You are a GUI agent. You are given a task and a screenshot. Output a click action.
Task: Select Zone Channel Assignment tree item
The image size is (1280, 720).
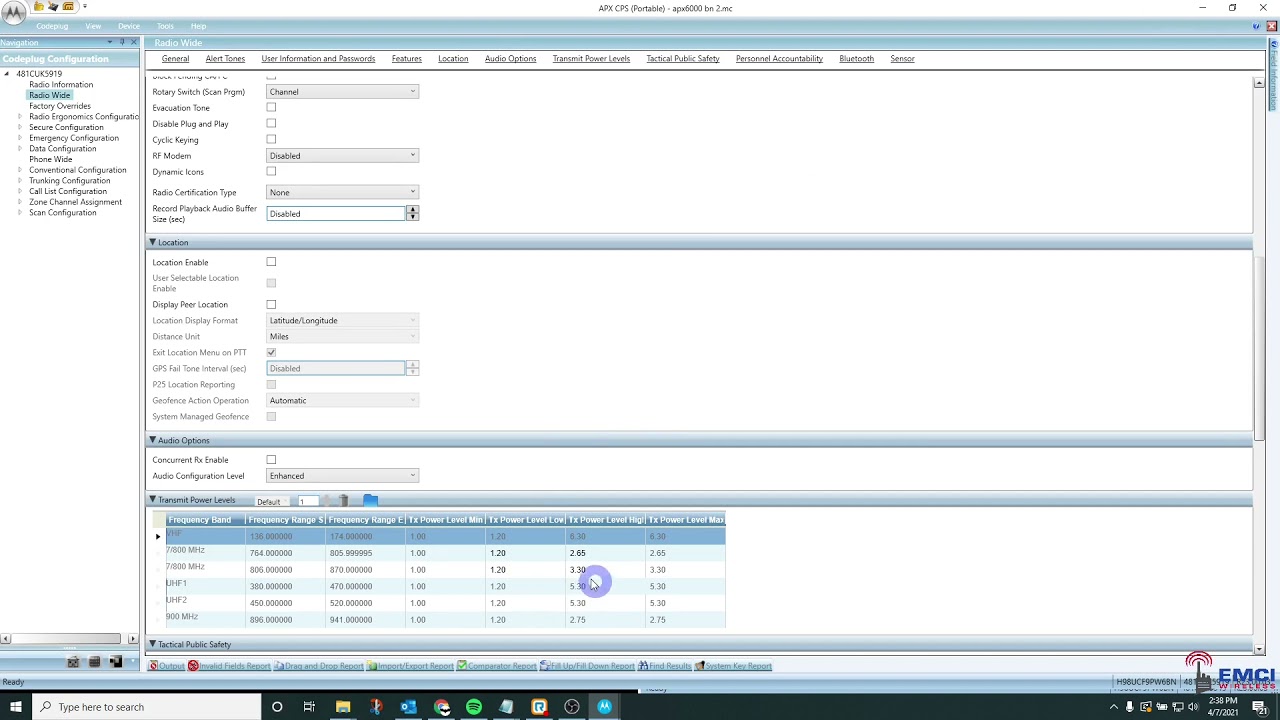[x=75, y=202]
